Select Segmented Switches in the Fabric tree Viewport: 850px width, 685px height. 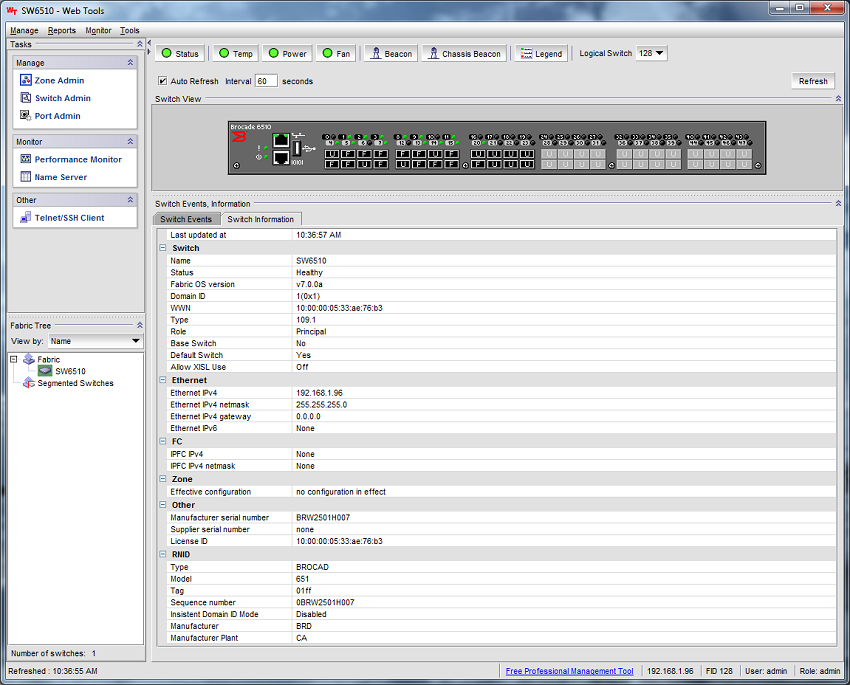75,383
